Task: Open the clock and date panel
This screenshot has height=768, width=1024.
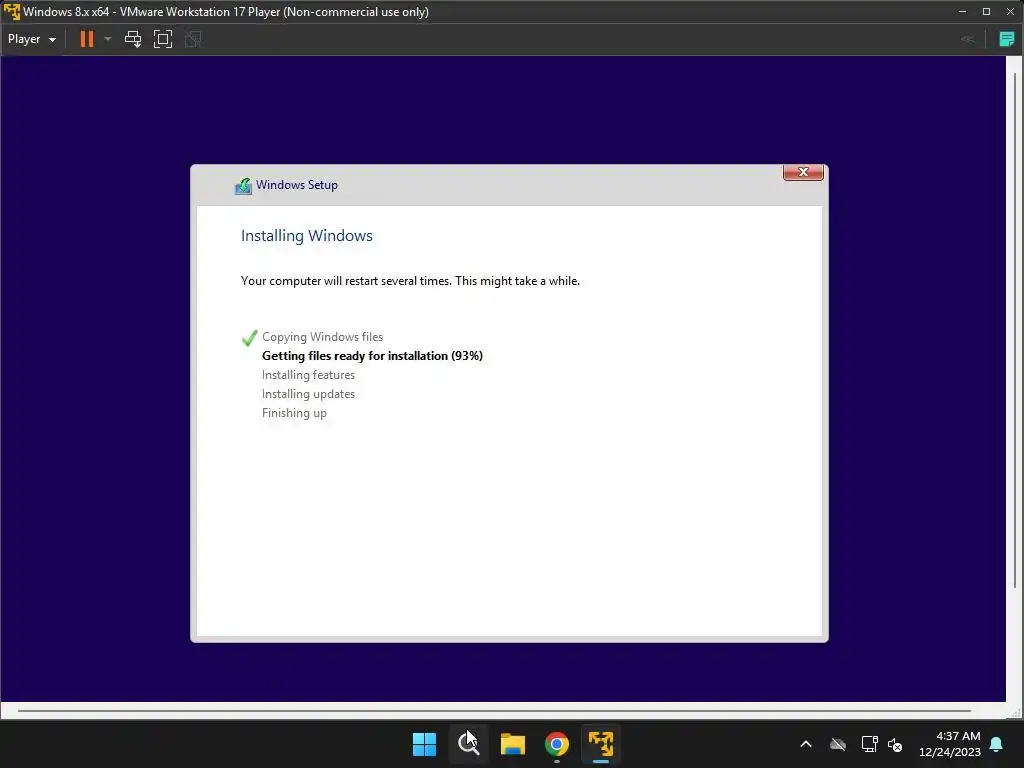Action: [950, 744]
